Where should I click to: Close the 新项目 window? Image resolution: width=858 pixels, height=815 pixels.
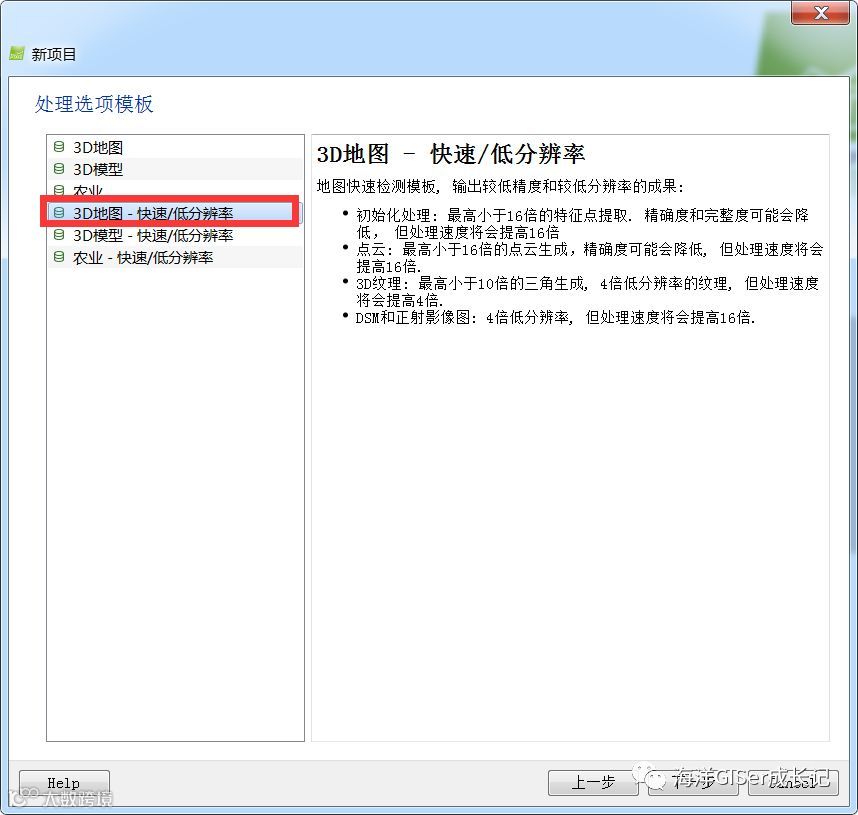820,13
